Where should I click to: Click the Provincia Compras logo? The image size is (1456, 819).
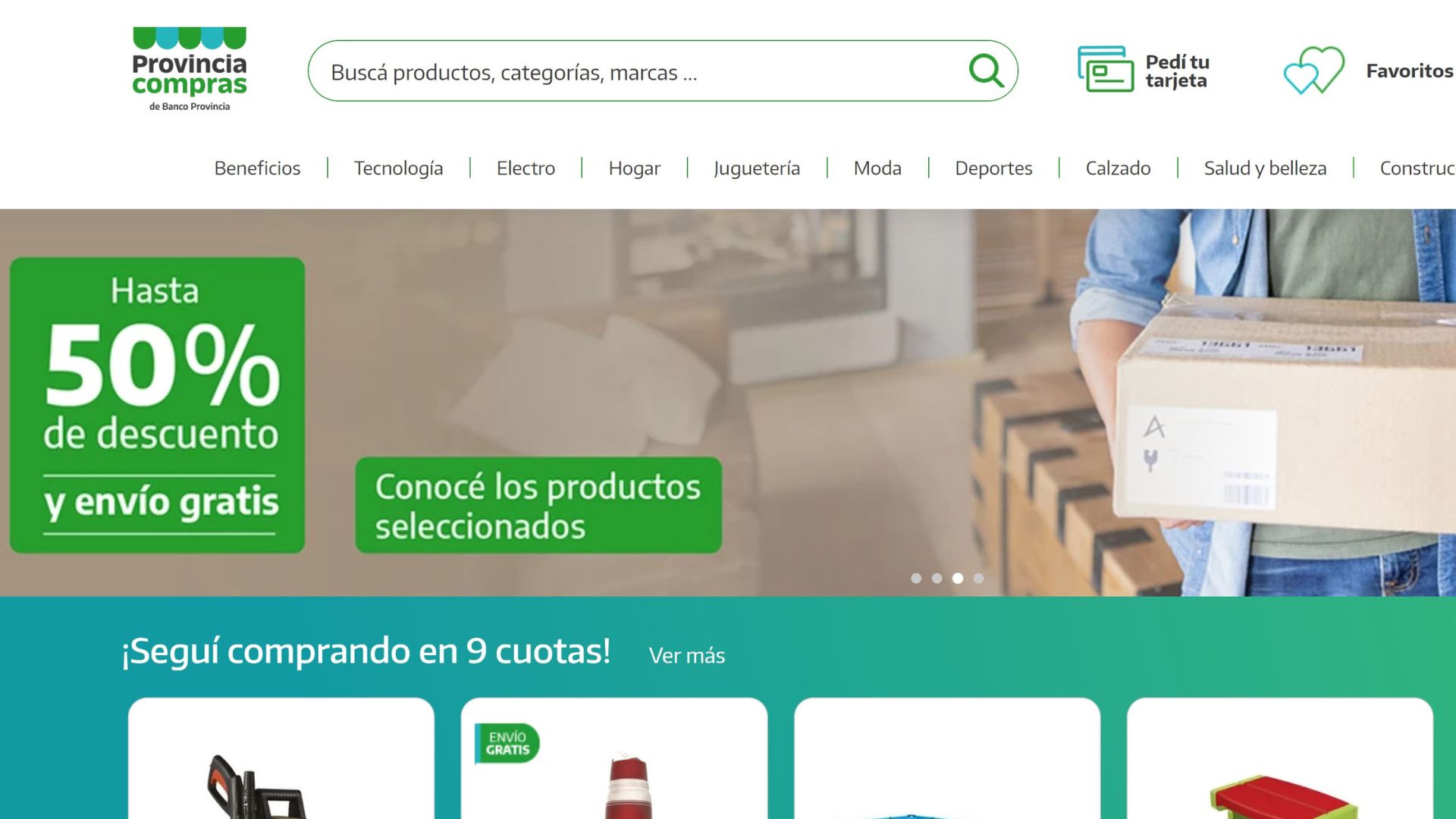click(189, 67)
